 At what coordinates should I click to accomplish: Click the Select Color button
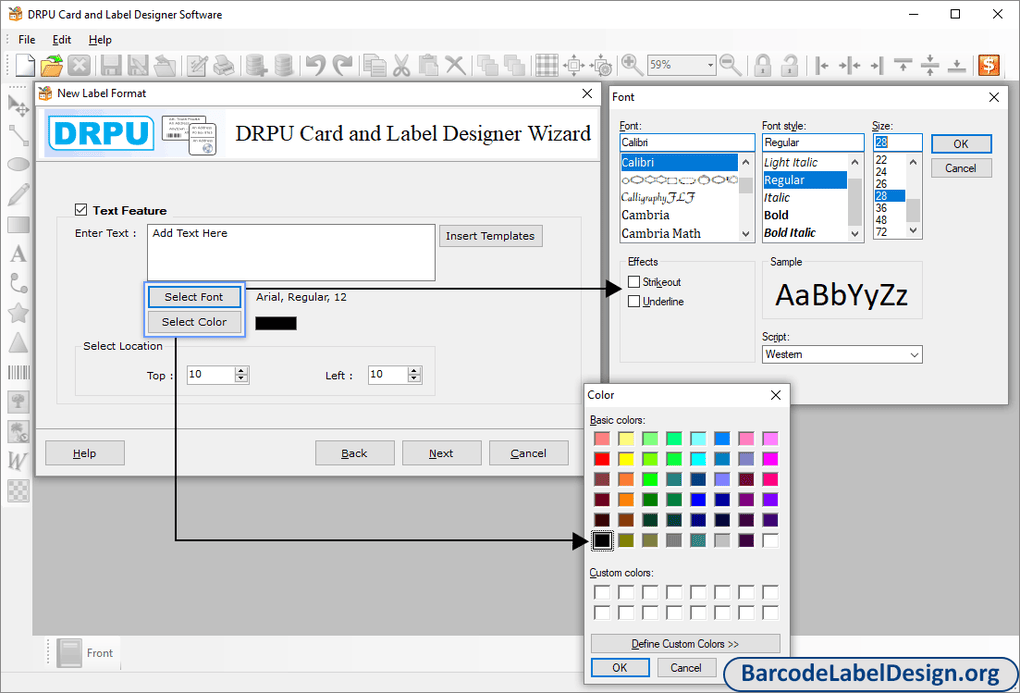click(x=194, y=322)
